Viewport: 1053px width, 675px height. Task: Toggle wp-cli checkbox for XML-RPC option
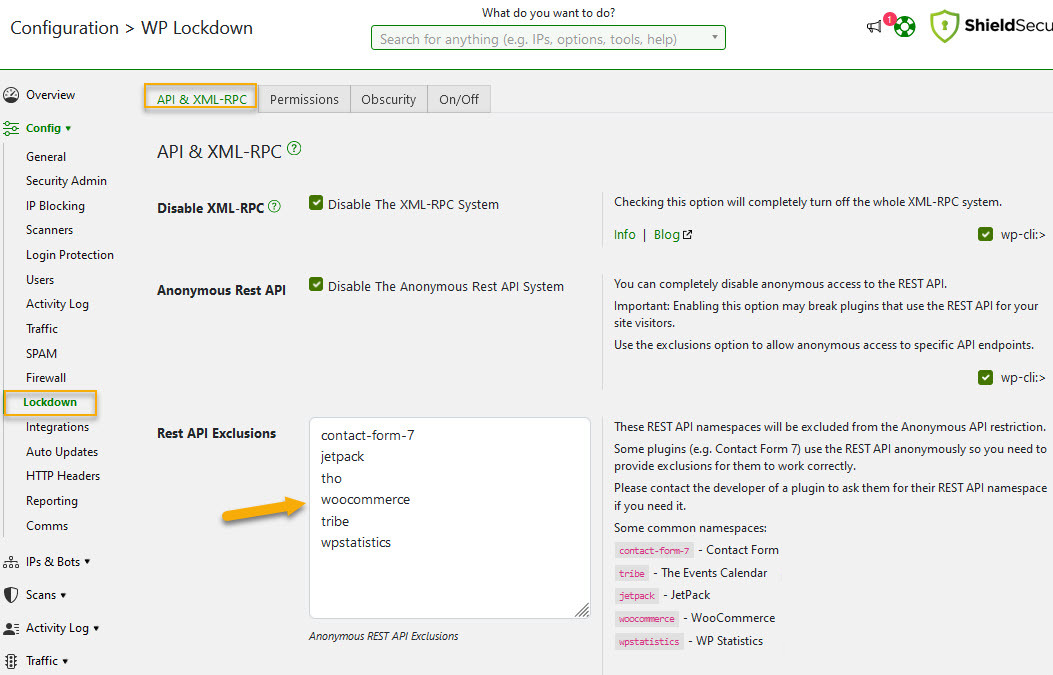986,234
